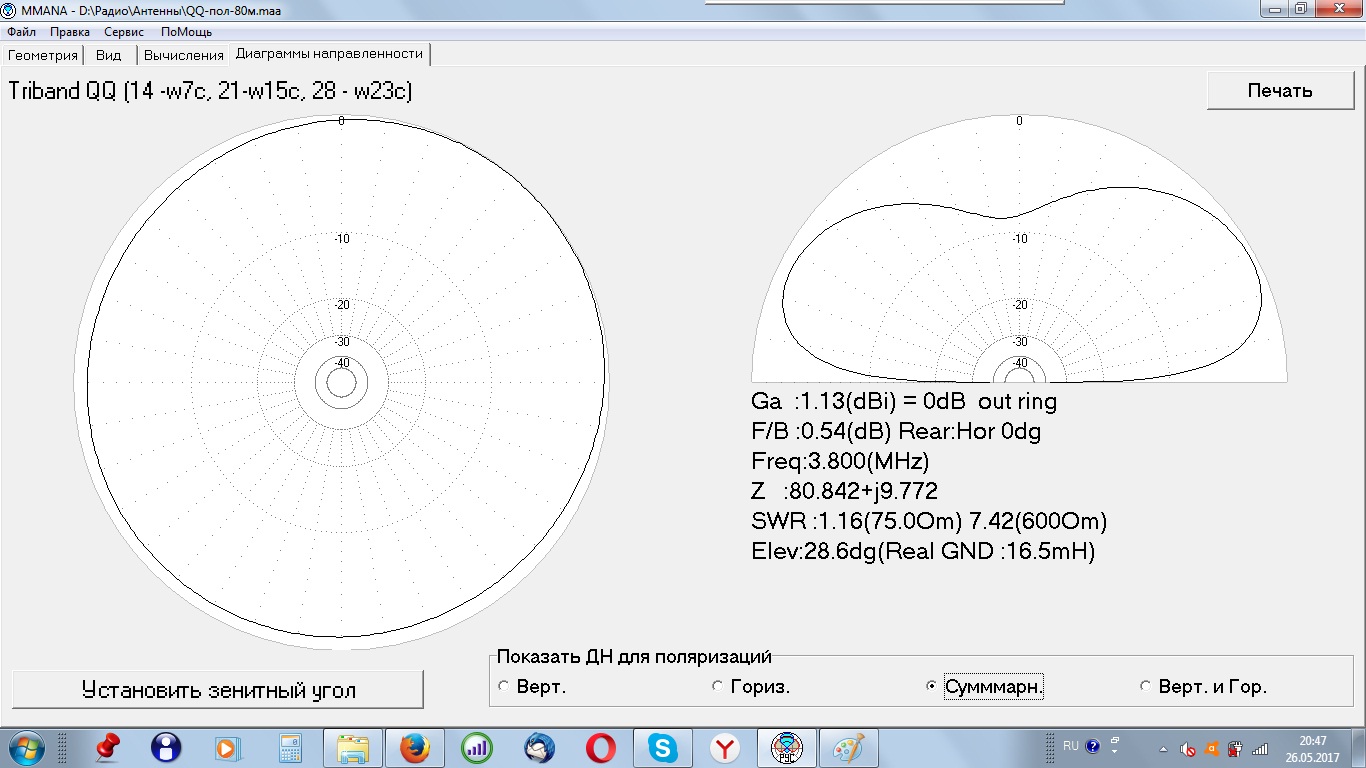Open the calculator taskbar icon
Screen dimensions: 1366x768
tap(290, 747)
